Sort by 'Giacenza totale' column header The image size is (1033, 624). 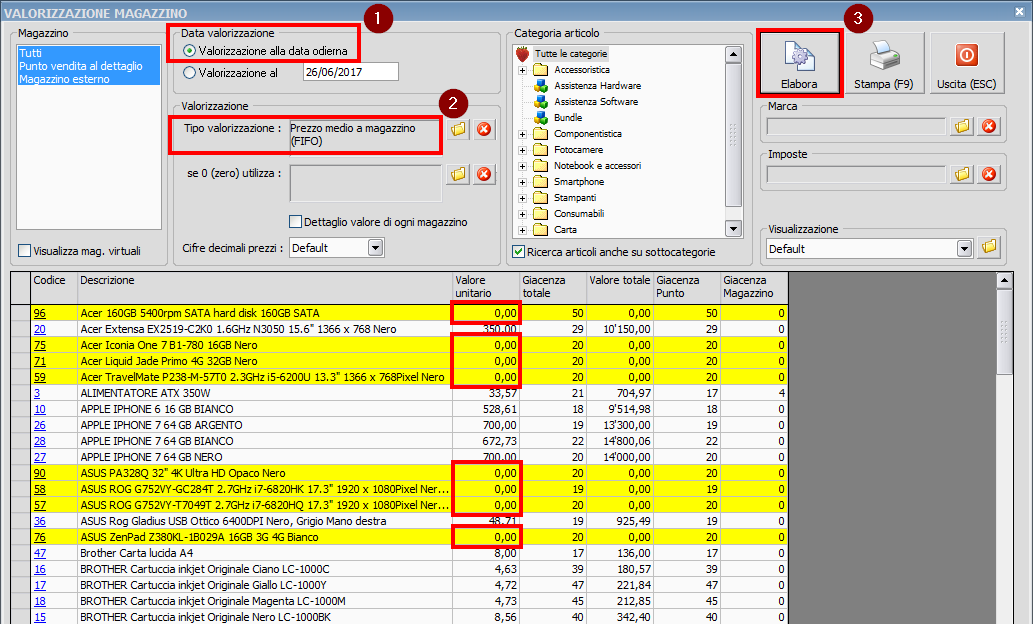553,288
